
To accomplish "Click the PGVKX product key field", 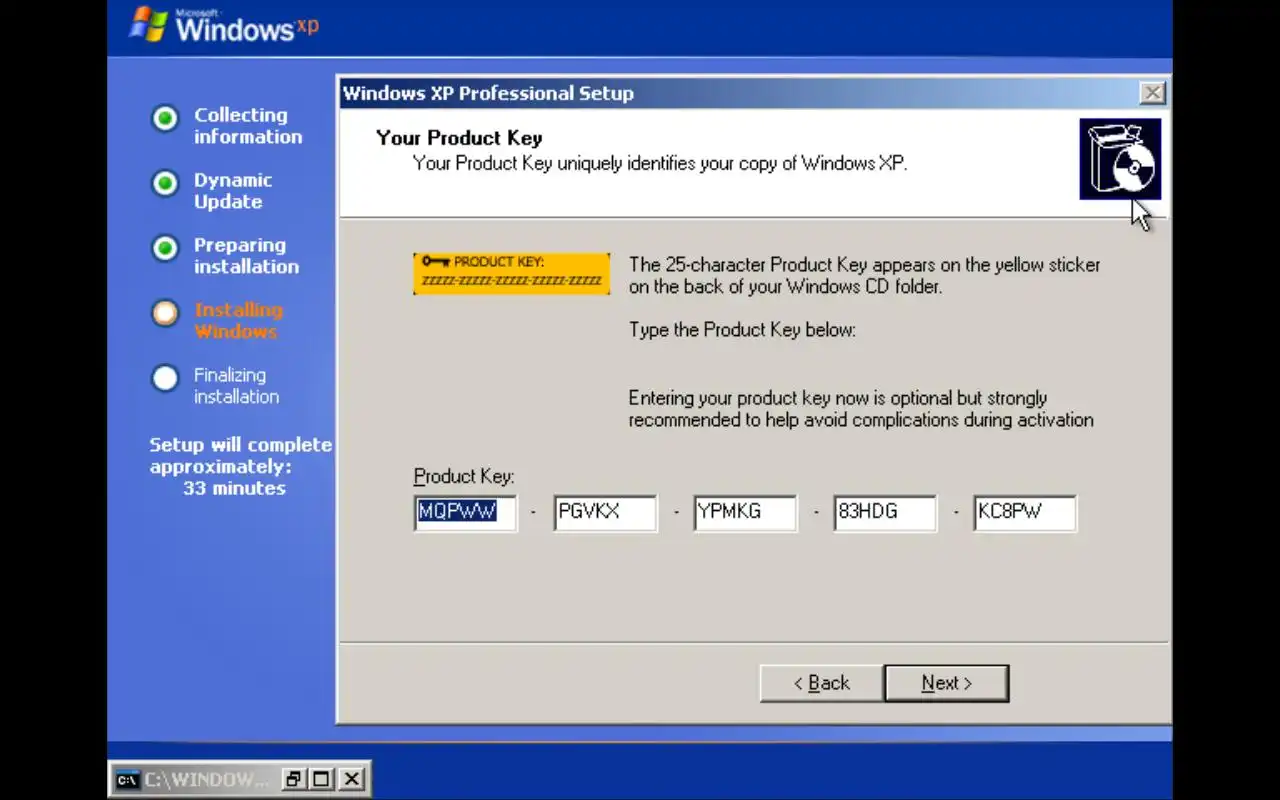I will (x=606, y=512).
